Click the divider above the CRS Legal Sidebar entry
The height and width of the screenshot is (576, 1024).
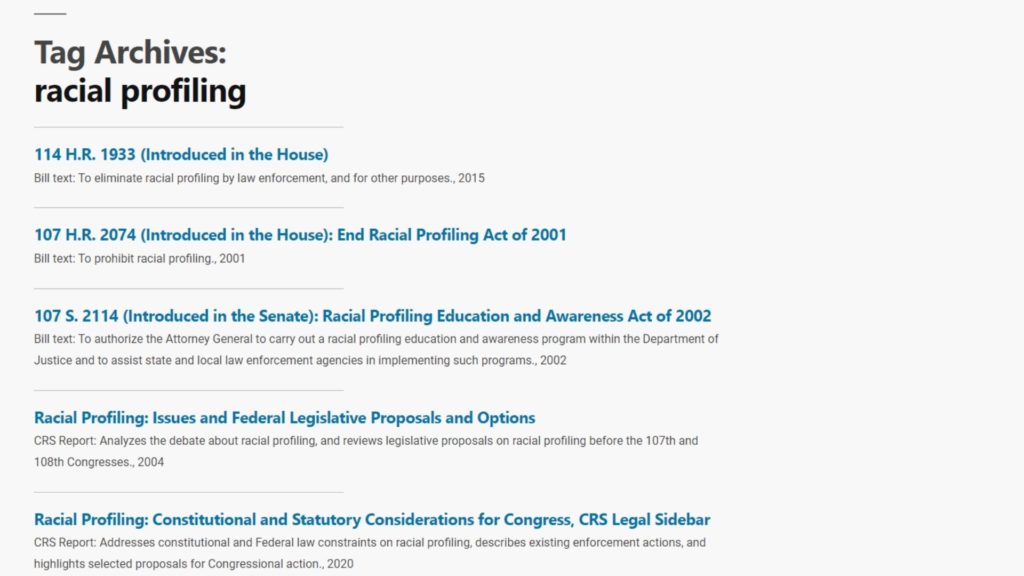point(189,492)
